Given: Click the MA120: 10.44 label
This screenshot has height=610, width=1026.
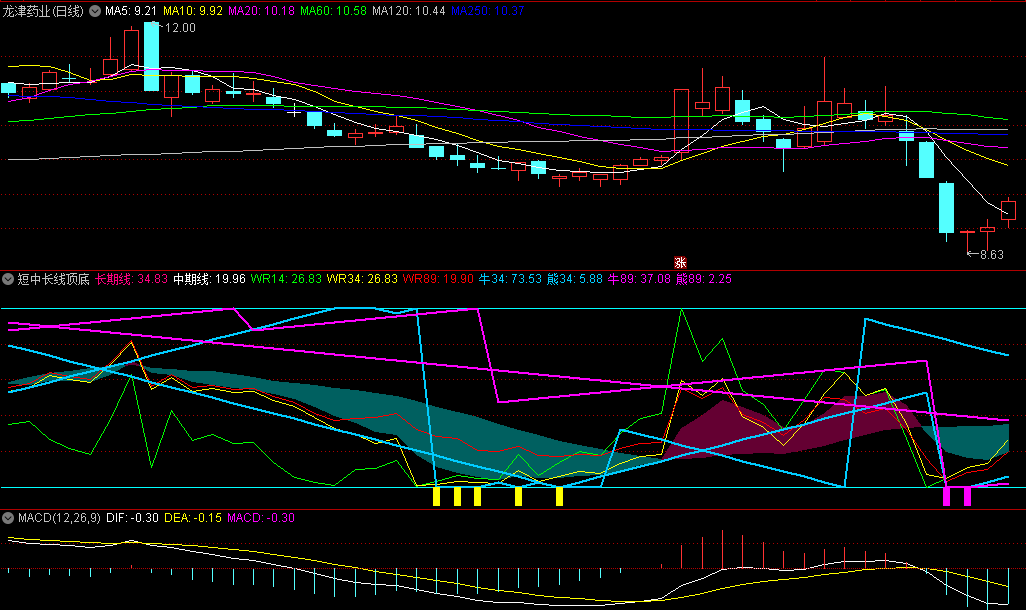Looking at the screenshot, I should click(408, 11).
